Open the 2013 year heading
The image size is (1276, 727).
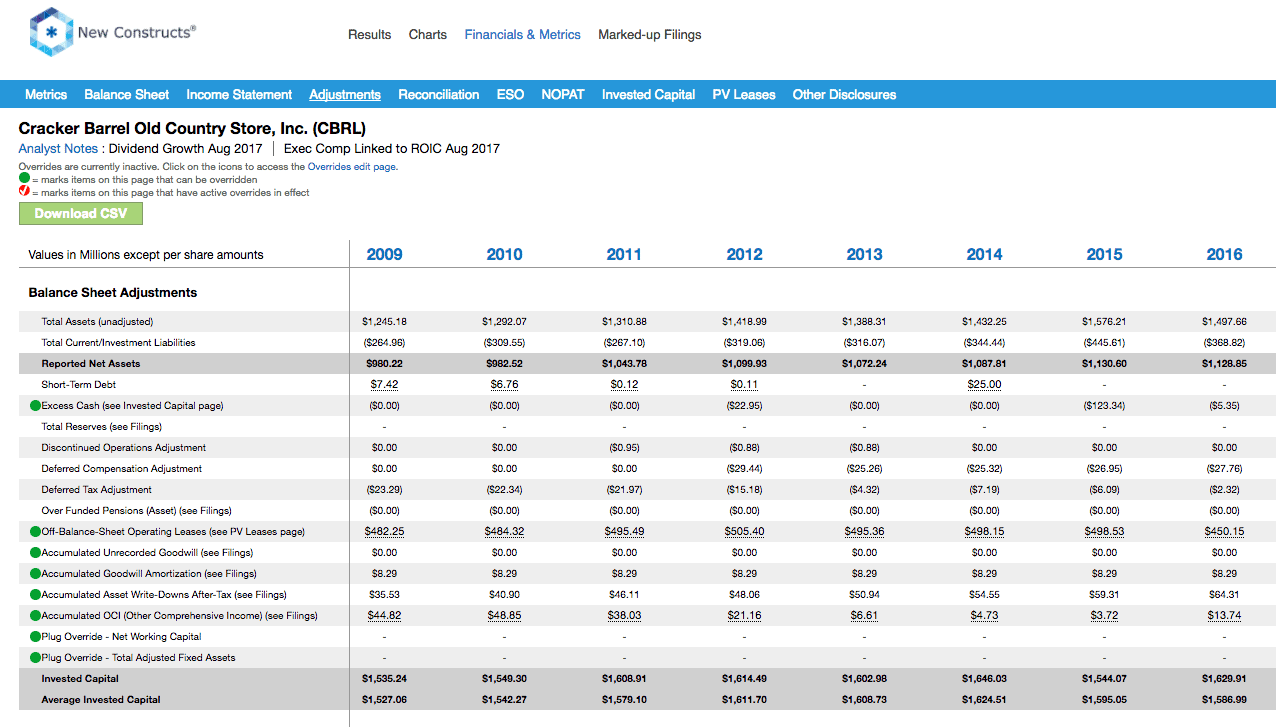865,254
